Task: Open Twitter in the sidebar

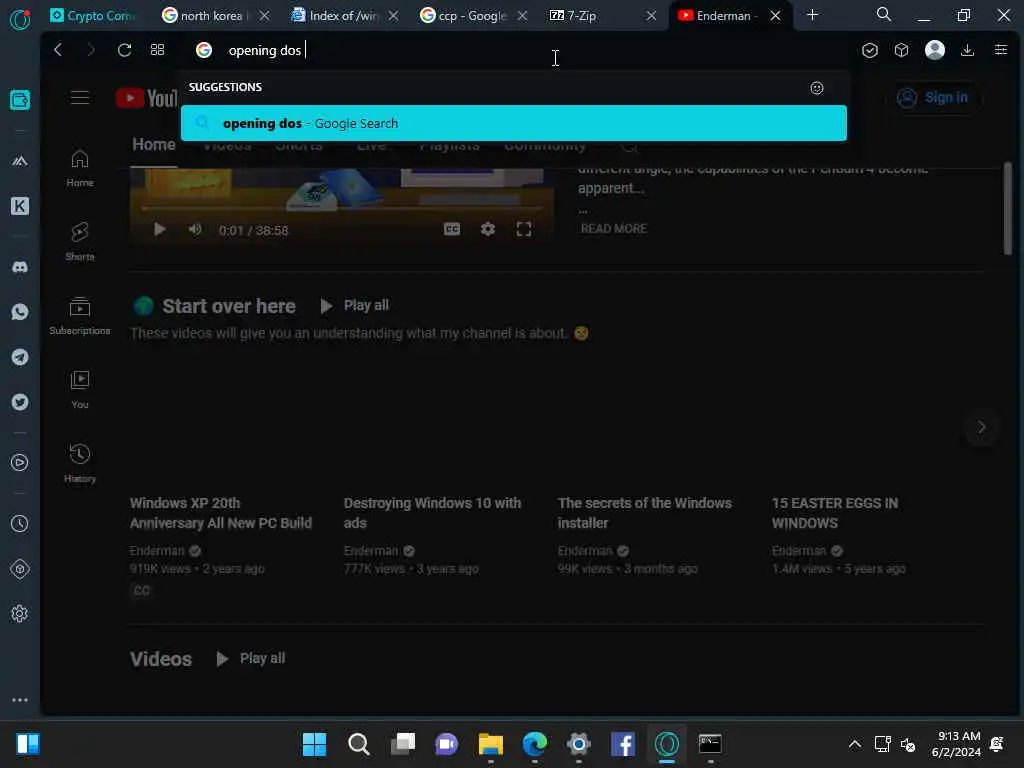Action: [x=20, y=402]
